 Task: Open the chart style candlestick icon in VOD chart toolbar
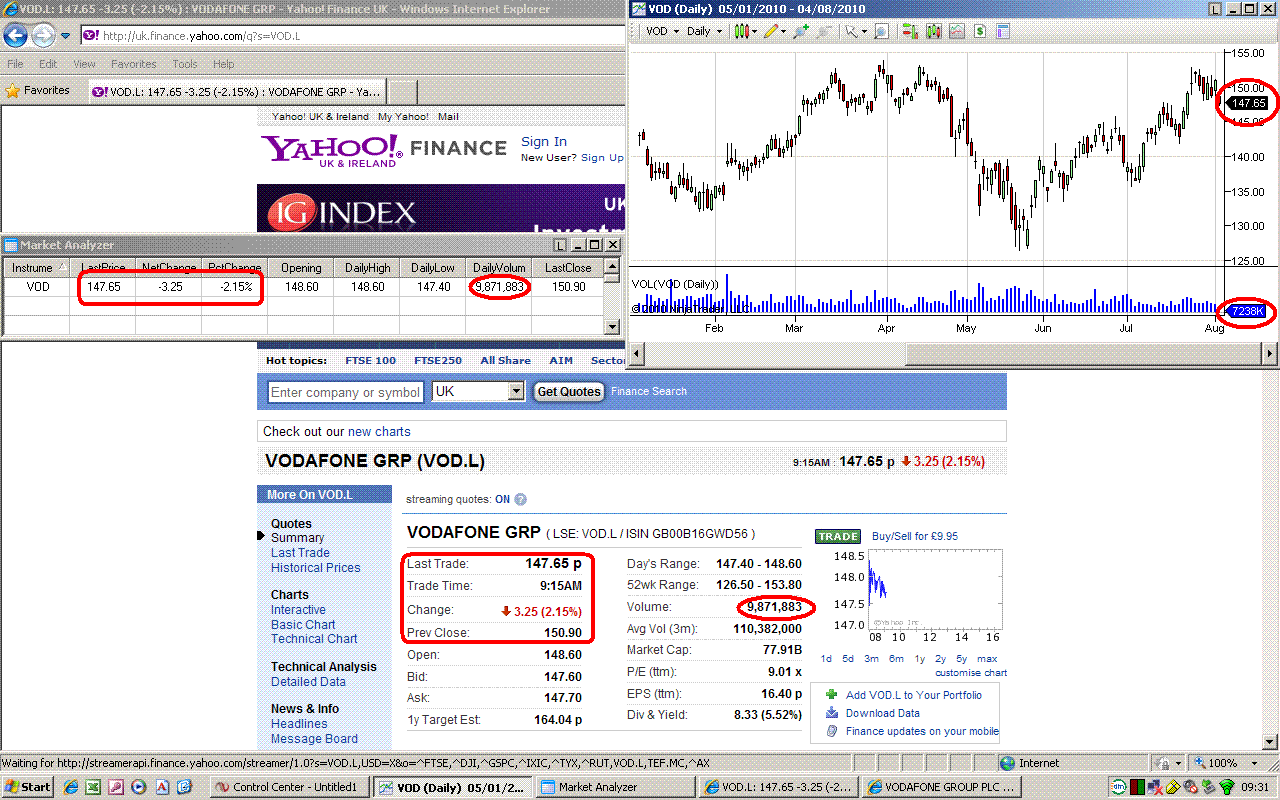[x=741, y=31]
